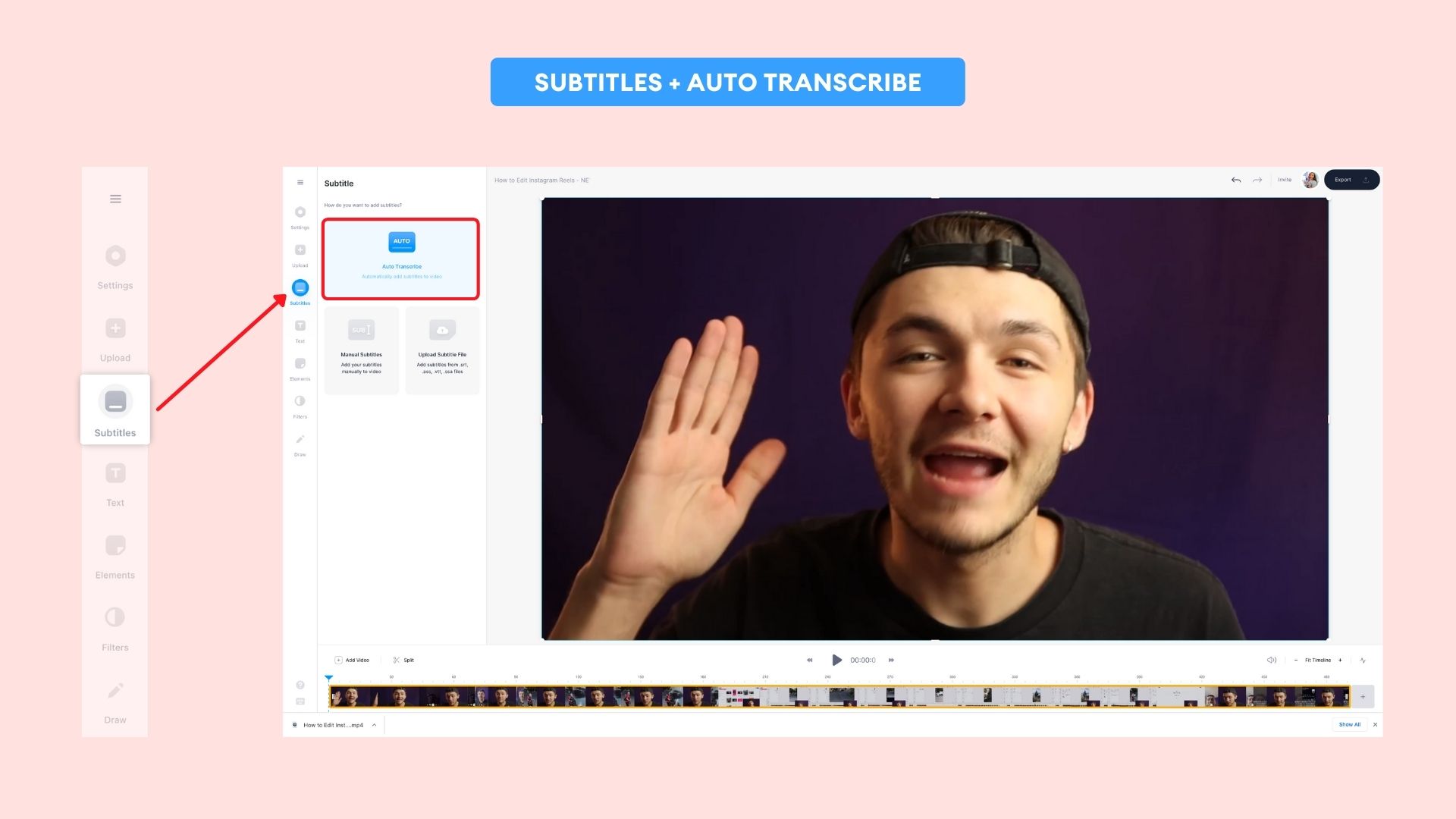
Task: Open the Text tool in the editor sidebar
Action: point(300,331)
